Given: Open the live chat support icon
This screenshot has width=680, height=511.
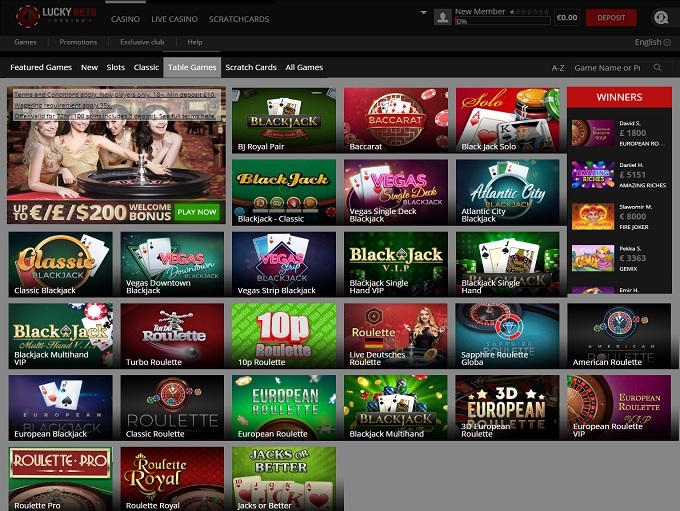Looking at the screenshot, I should tap(660, 17).
